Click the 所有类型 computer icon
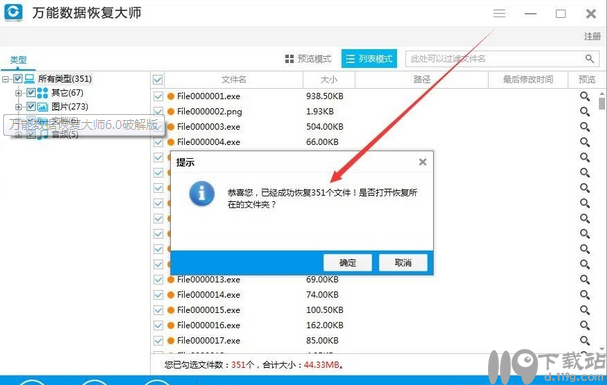The height and width of the screenshot is (385, 607). 29,79
